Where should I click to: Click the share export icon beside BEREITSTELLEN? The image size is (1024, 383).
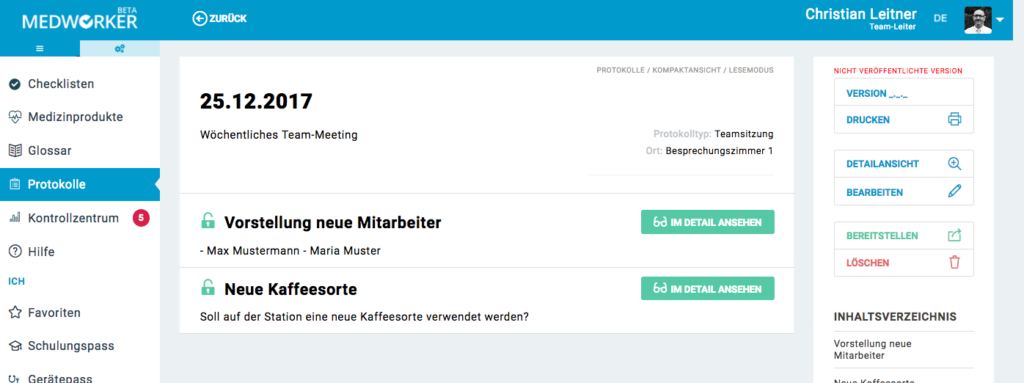(954, 235)
